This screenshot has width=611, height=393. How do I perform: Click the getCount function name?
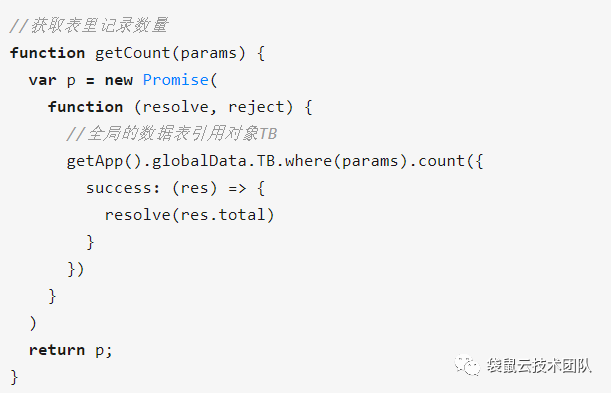pos(132,53)
